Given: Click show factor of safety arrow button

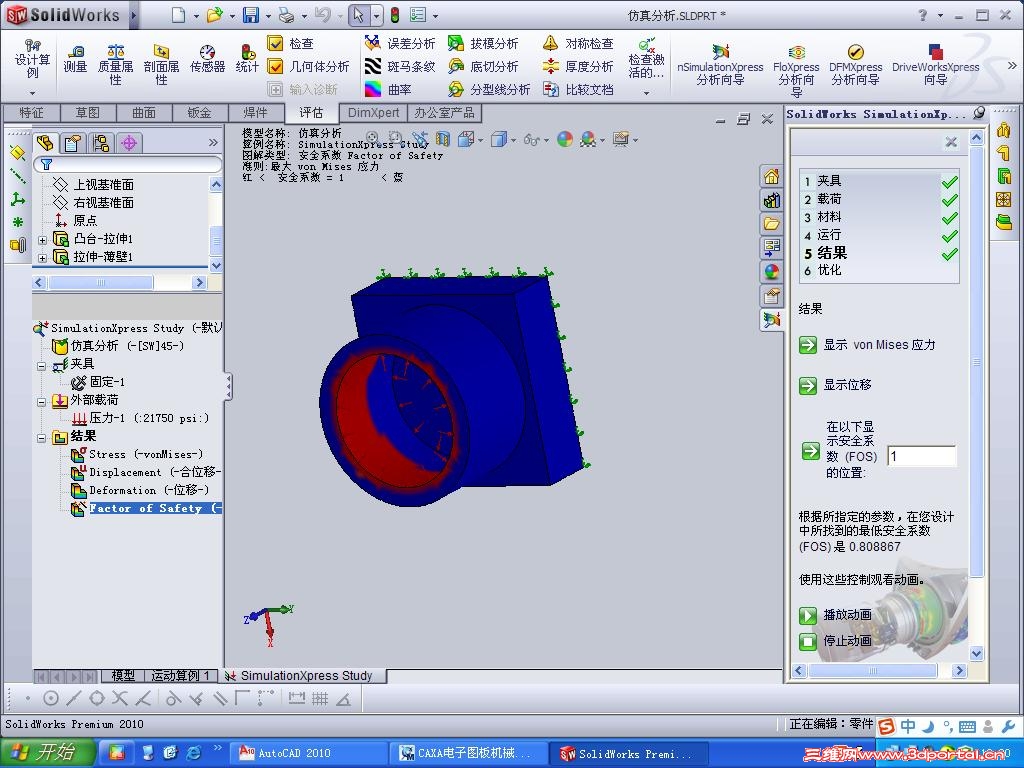Looking at the screenshot, I should (x=810, y=451).
